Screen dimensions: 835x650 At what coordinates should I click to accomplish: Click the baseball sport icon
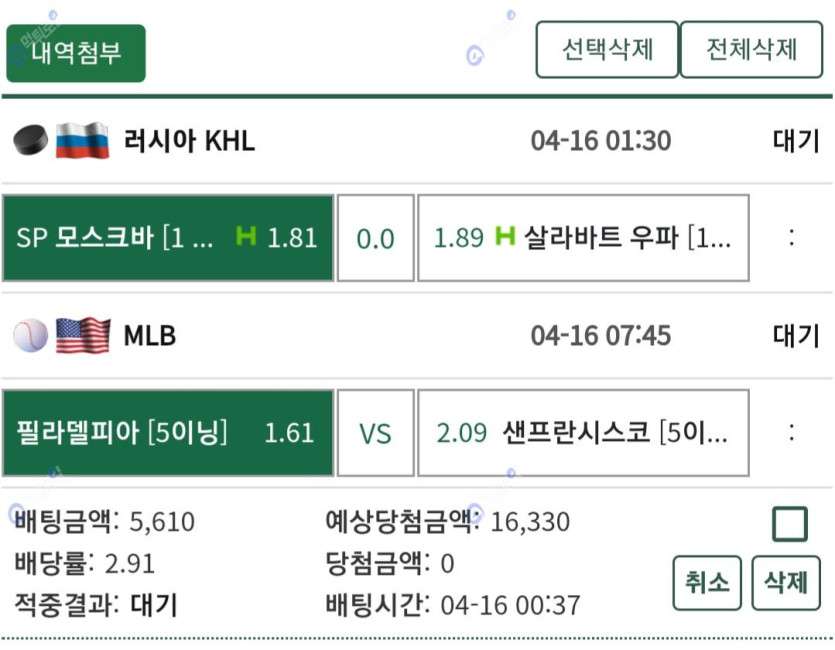tap(30, 335)
